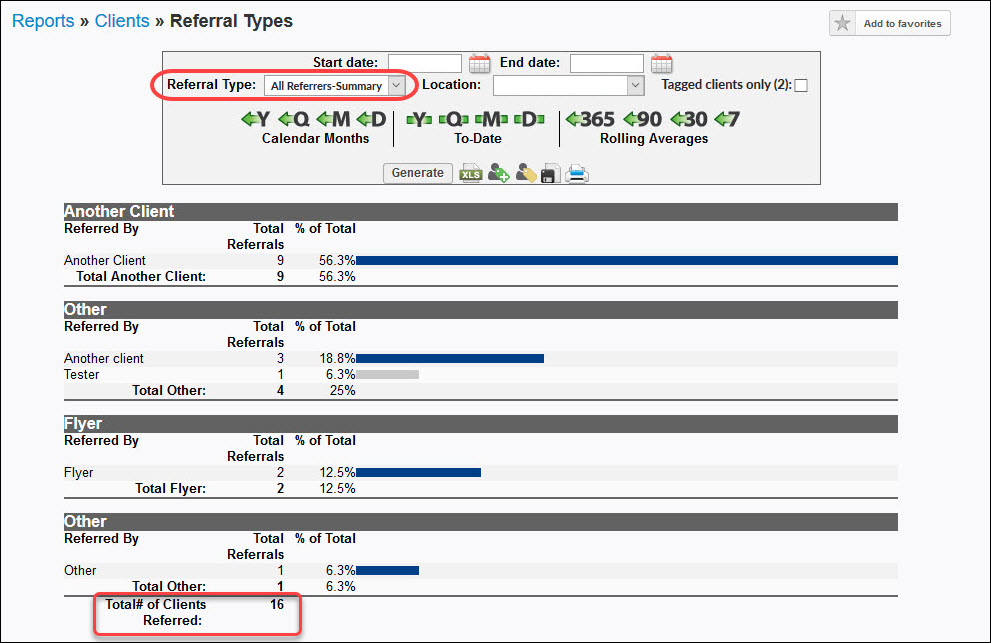This screenshot has width=991, height=643.
Task: Apply the 7-day rolling average
Action: (x=727, y=119)
